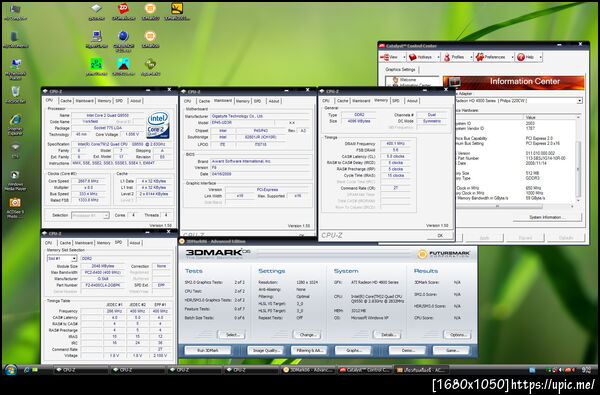Open Help menu in Catalyst Control Center
This screenshot has height=395, width=600.
point(529,57)
